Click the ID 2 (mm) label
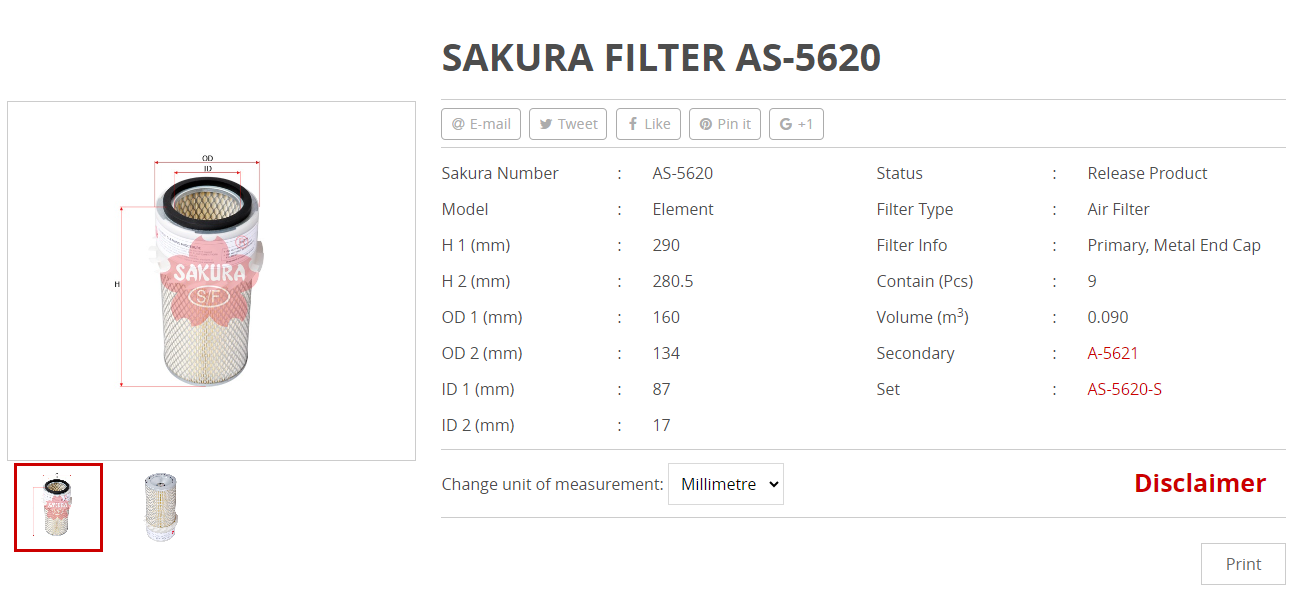Image resolution: width=1297 pixels, height=590 pixels. (x=478, y=425)
